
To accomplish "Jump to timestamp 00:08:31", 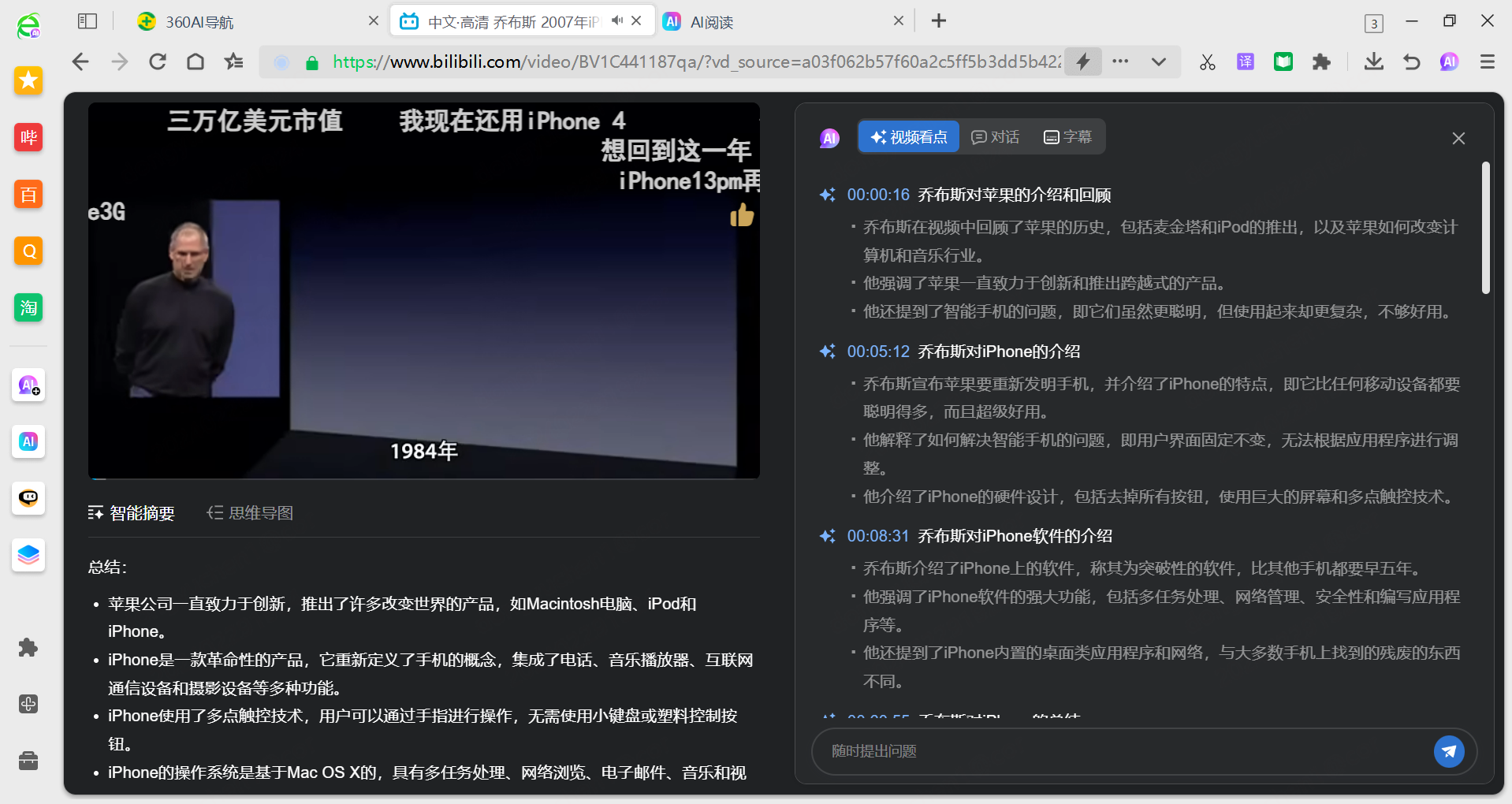I will point(878,536).
